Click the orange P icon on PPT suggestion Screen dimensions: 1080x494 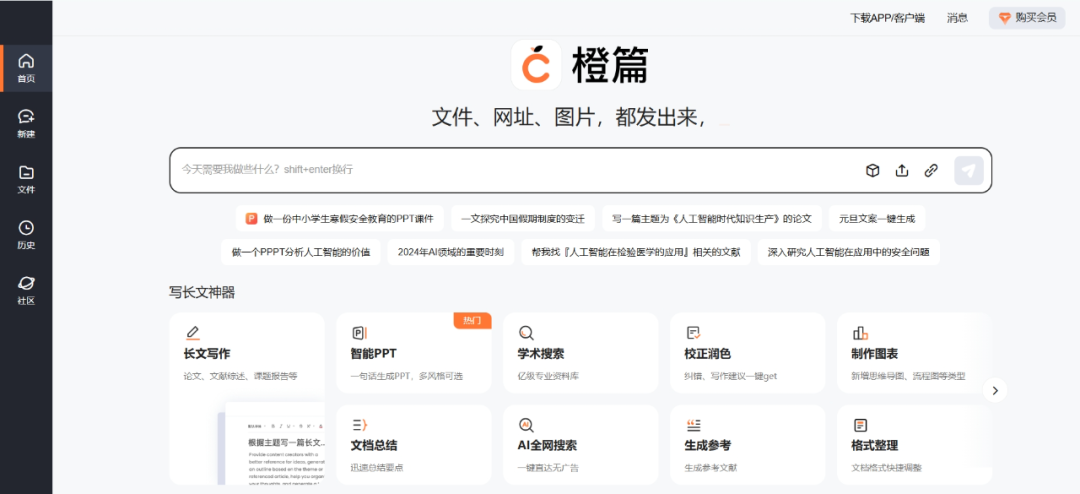pyautogui.click(x=251, y=218)
